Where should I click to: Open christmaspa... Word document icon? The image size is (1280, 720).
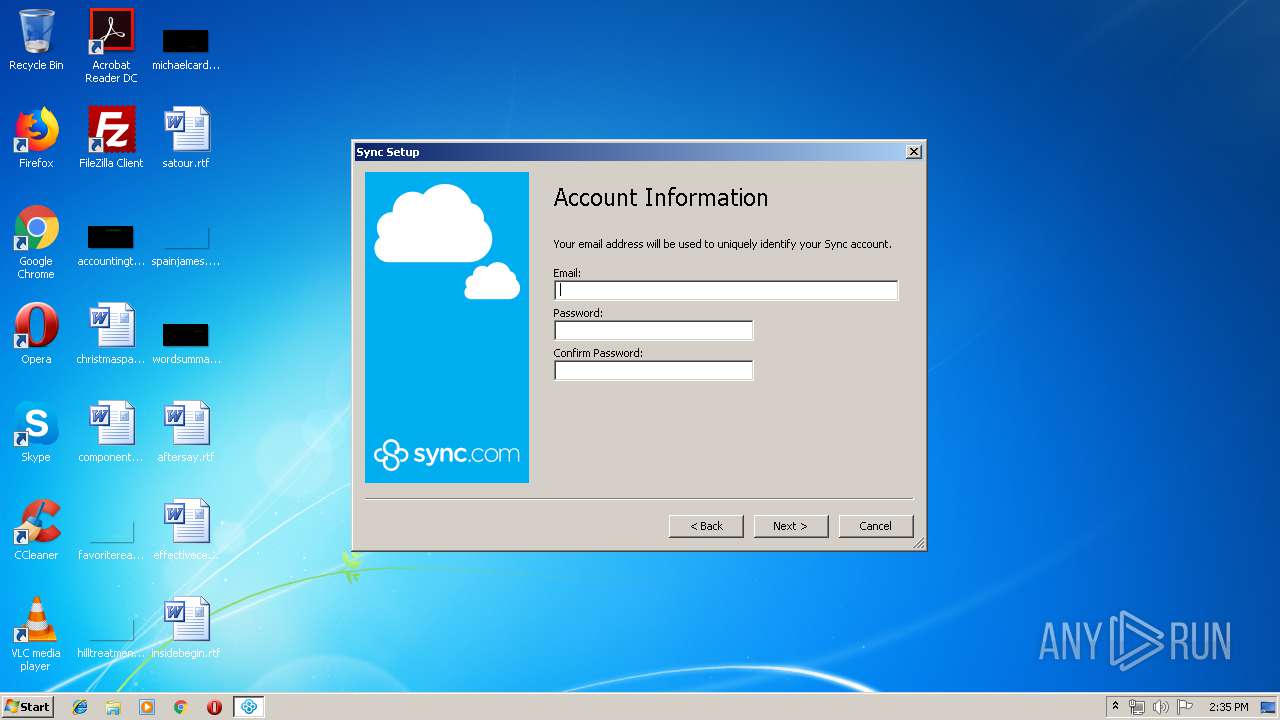tap(111, 334)
